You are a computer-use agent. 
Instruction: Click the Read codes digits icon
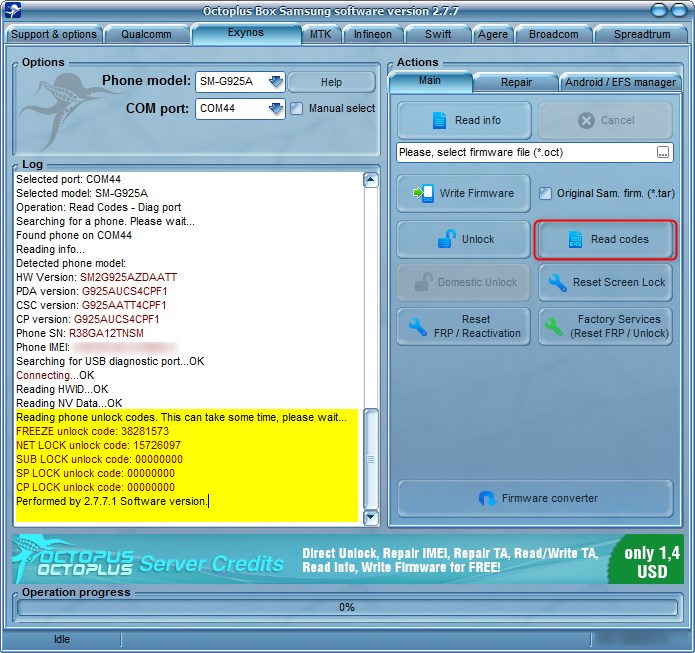pos(575,239)
